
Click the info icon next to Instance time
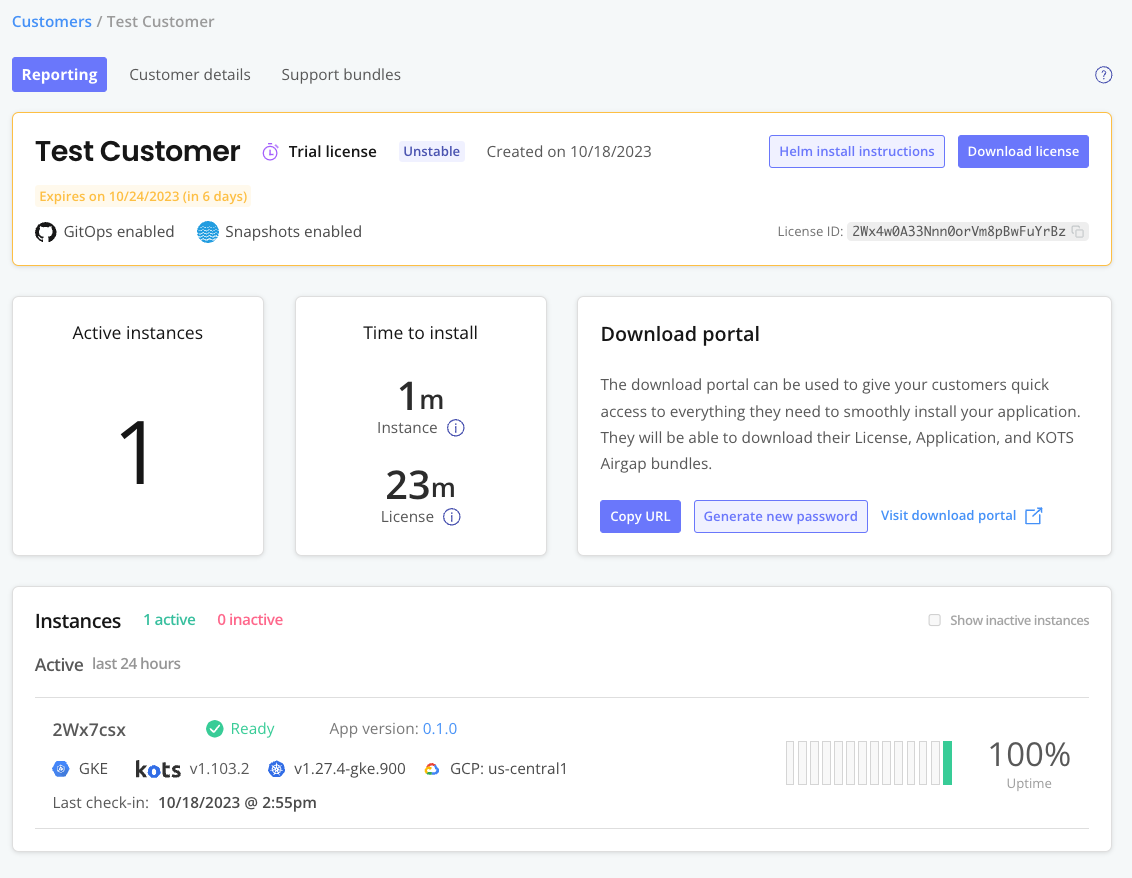pos(456,427)
